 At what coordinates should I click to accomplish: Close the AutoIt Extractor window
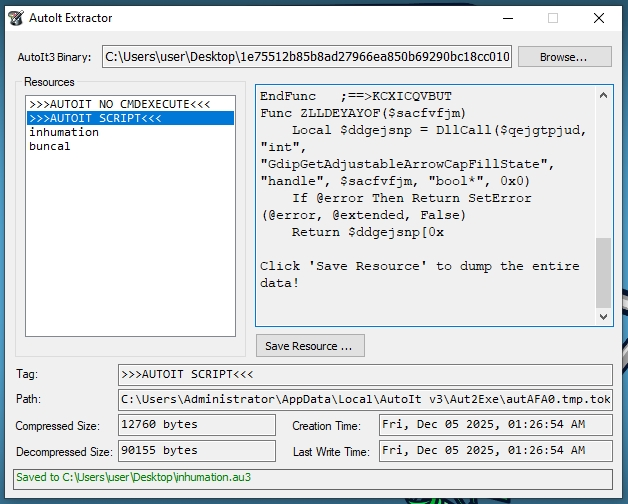(x=599, y=18)
